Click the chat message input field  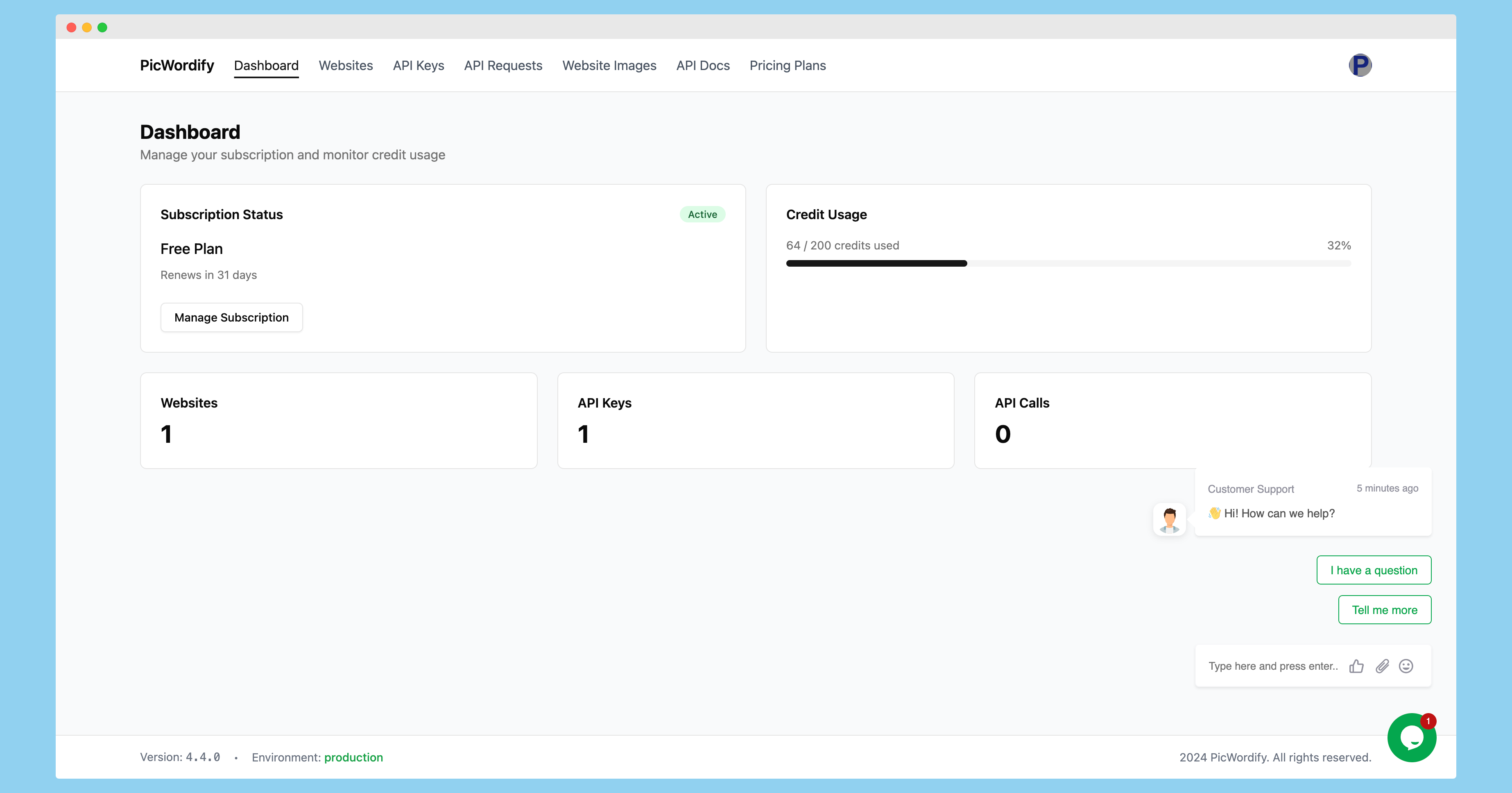click(x=1272, y=666)
